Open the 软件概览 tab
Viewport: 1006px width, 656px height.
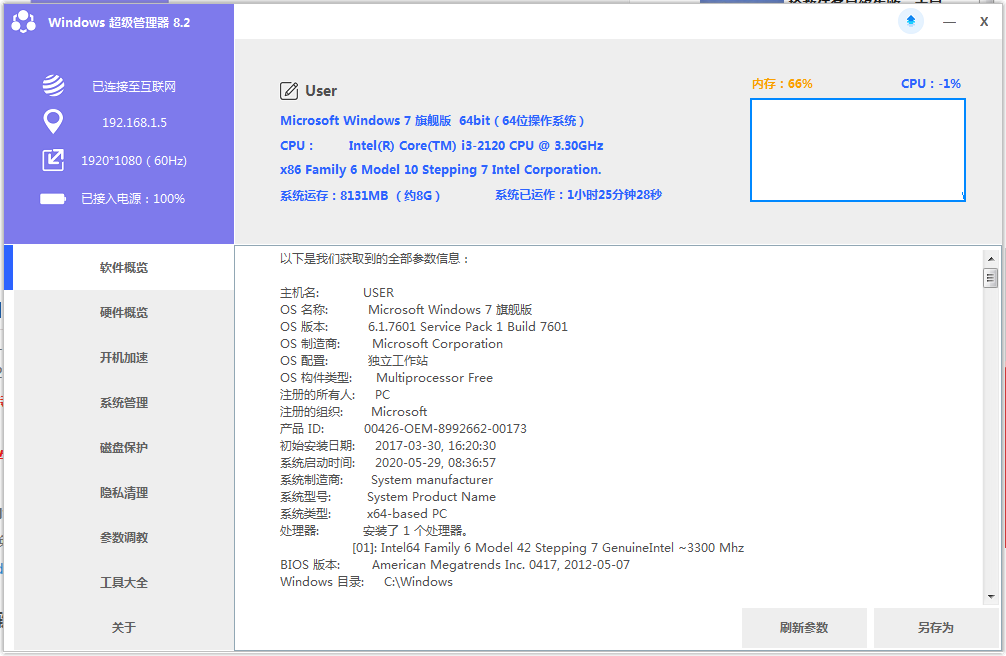[124, 268]
